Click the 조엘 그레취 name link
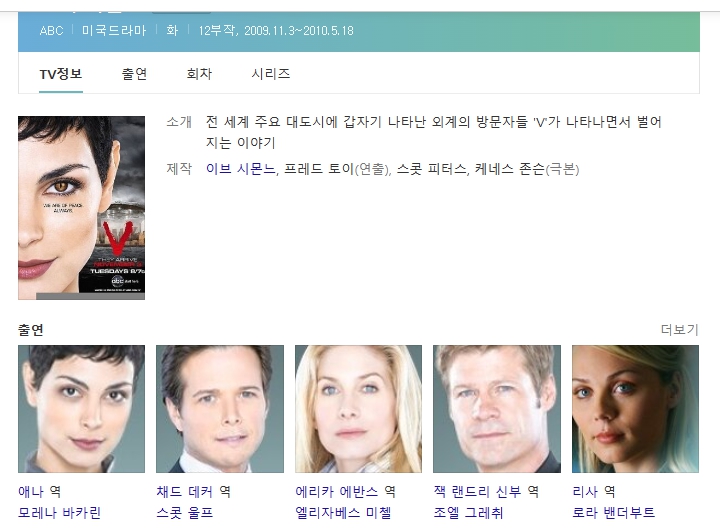720x530 pixels. 468,513
